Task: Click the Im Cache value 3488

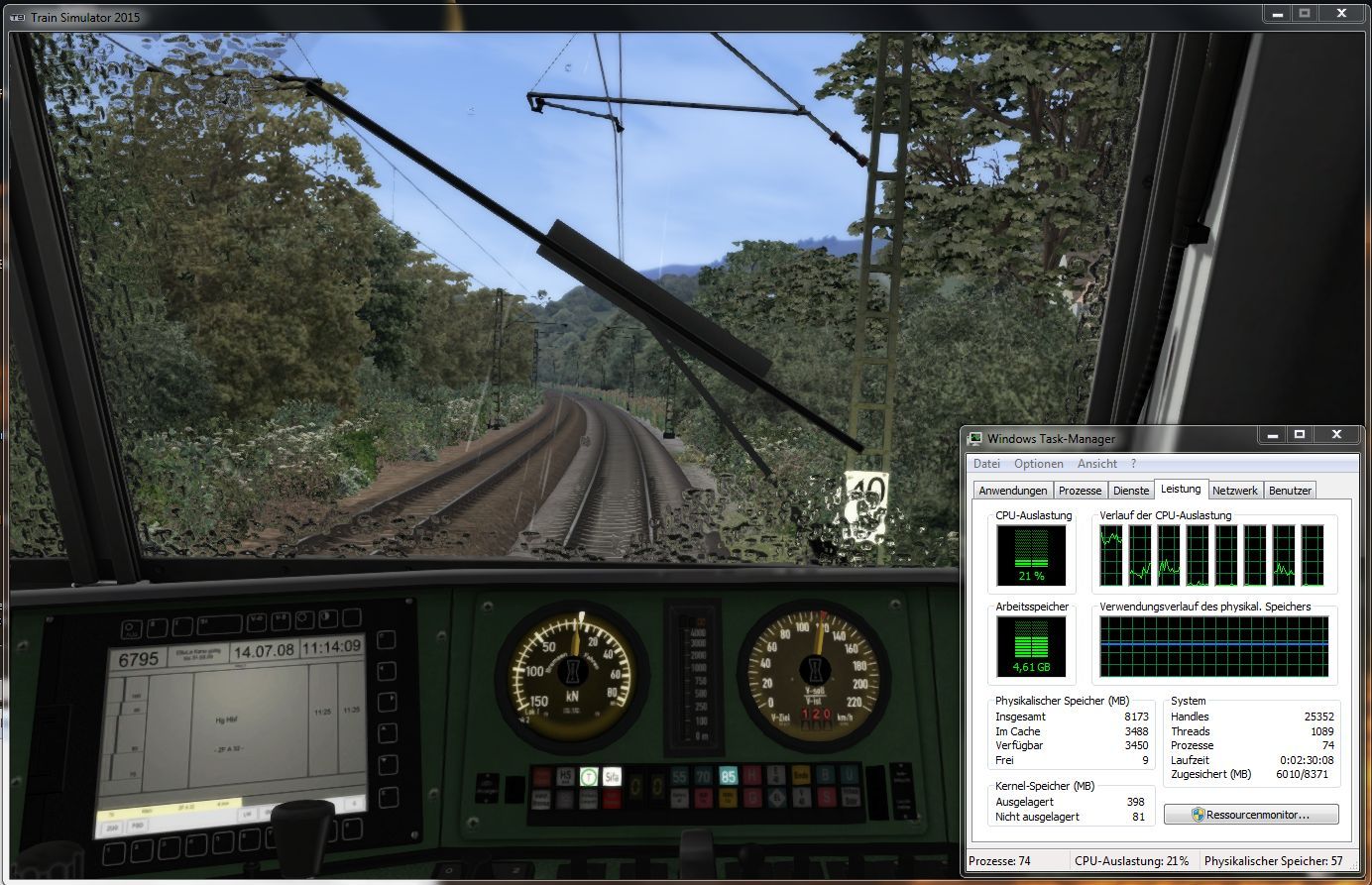Action: pyautogui.click(x=1136, y=731)
